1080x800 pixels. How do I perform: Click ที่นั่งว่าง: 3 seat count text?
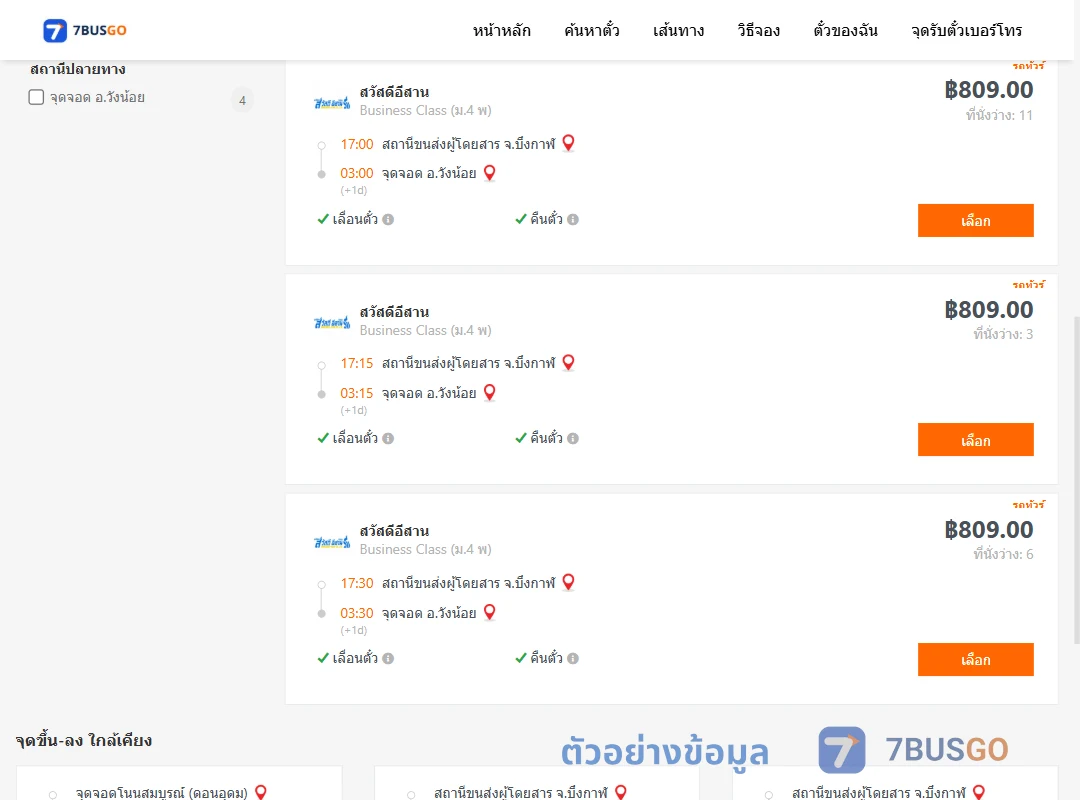pyautogui.click(x=1003, y=334)
